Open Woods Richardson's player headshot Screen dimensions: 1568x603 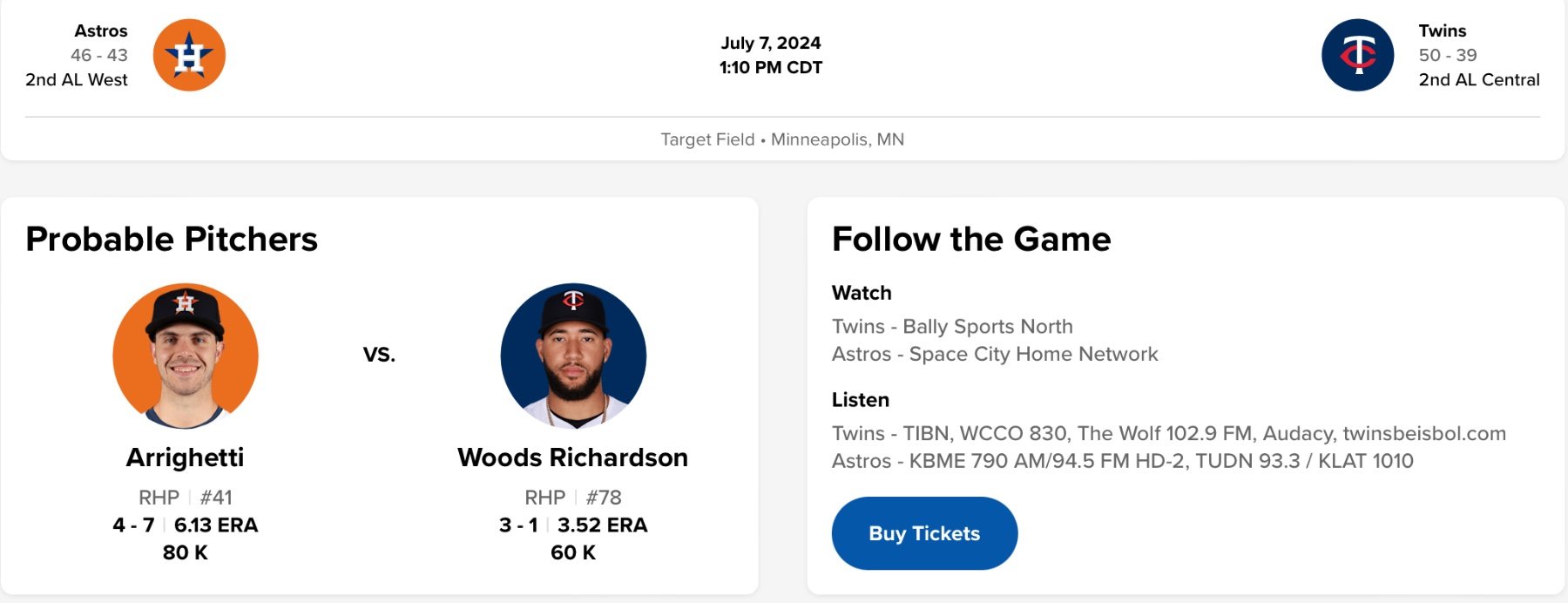coord(573,356)
